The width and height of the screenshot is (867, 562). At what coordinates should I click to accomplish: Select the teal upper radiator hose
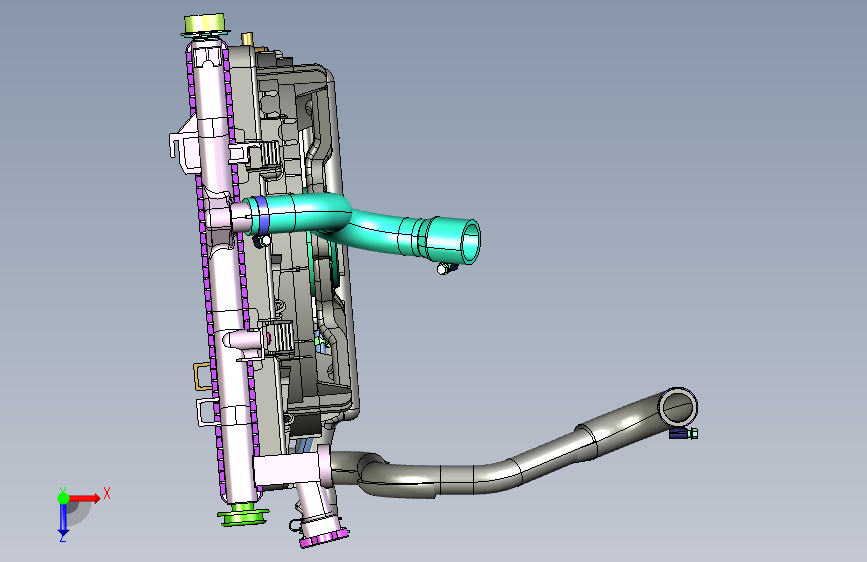point(362,227)
